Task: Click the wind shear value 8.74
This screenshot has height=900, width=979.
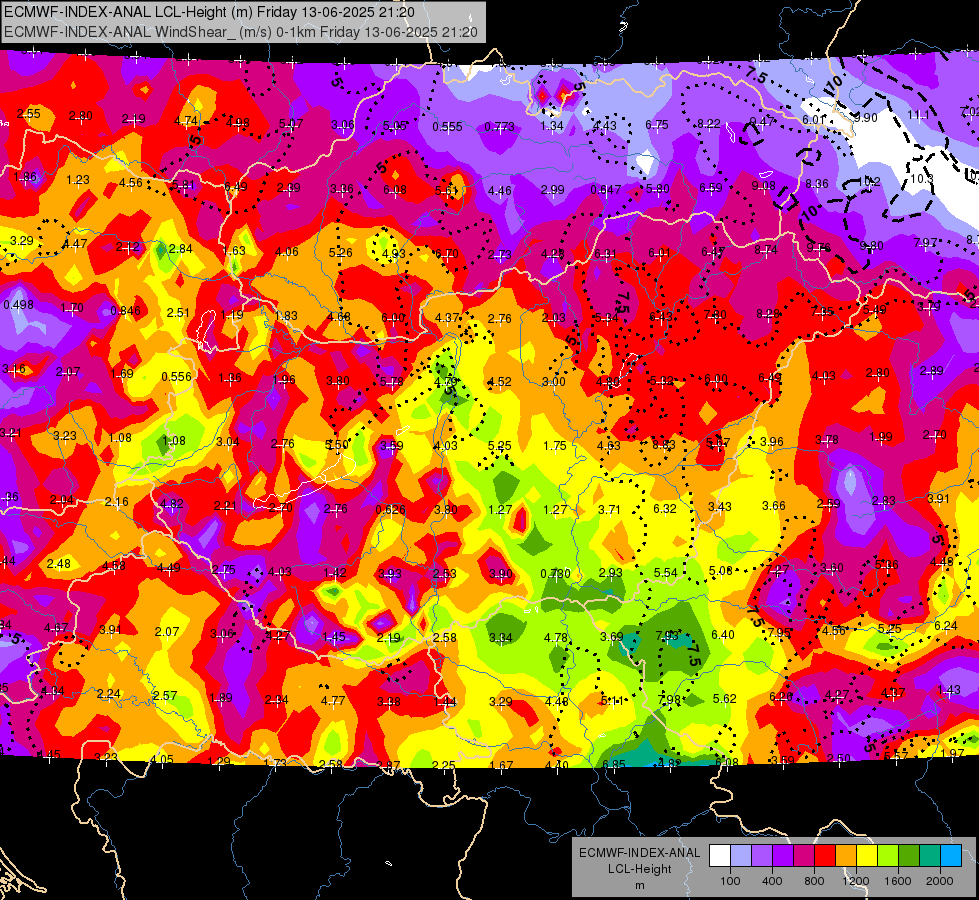Action: (x=766, y=250)
